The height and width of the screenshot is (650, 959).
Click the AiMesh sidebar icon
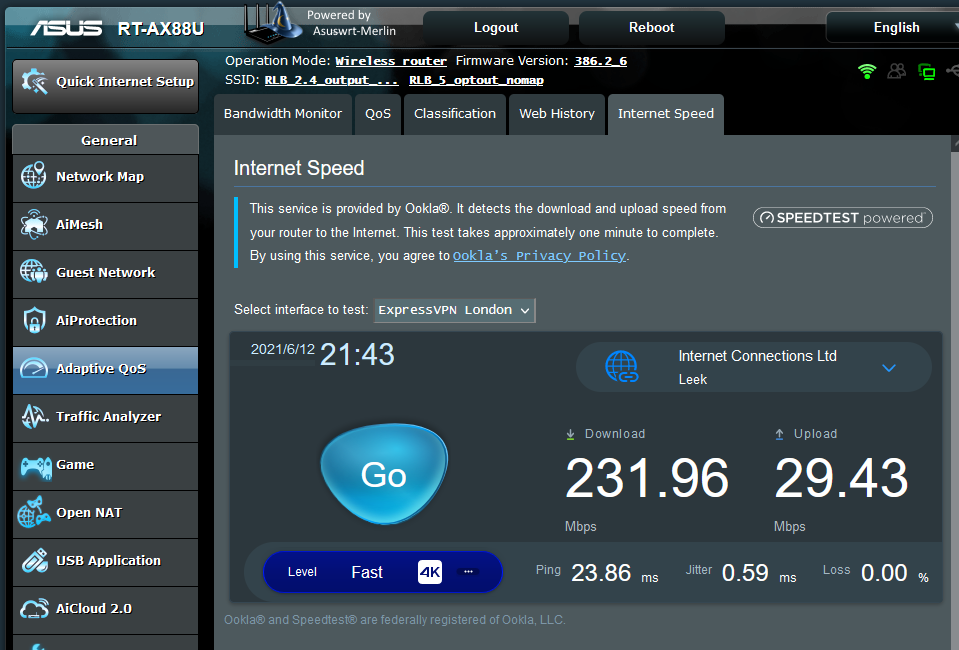(34, 224)
